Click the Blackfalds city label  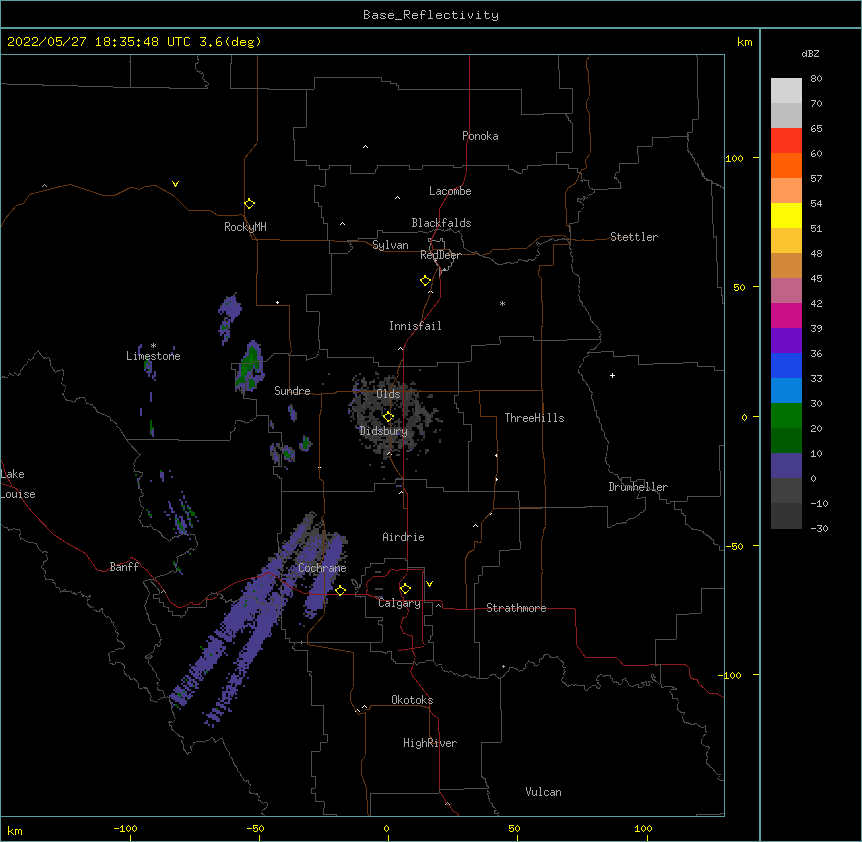click(441, 223)
